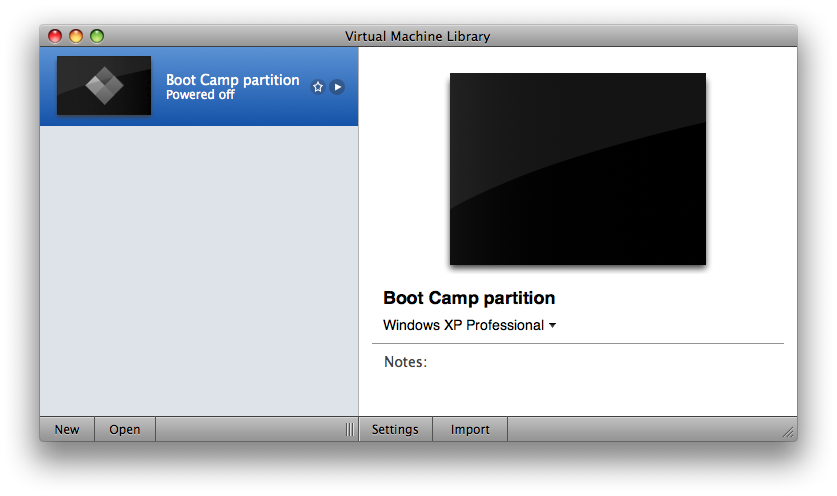Image resolution: width=837 pixels, height=496 pixels.
Task: Select the Boot Camp diamond logo thumbnail
Action: [104, 85]
